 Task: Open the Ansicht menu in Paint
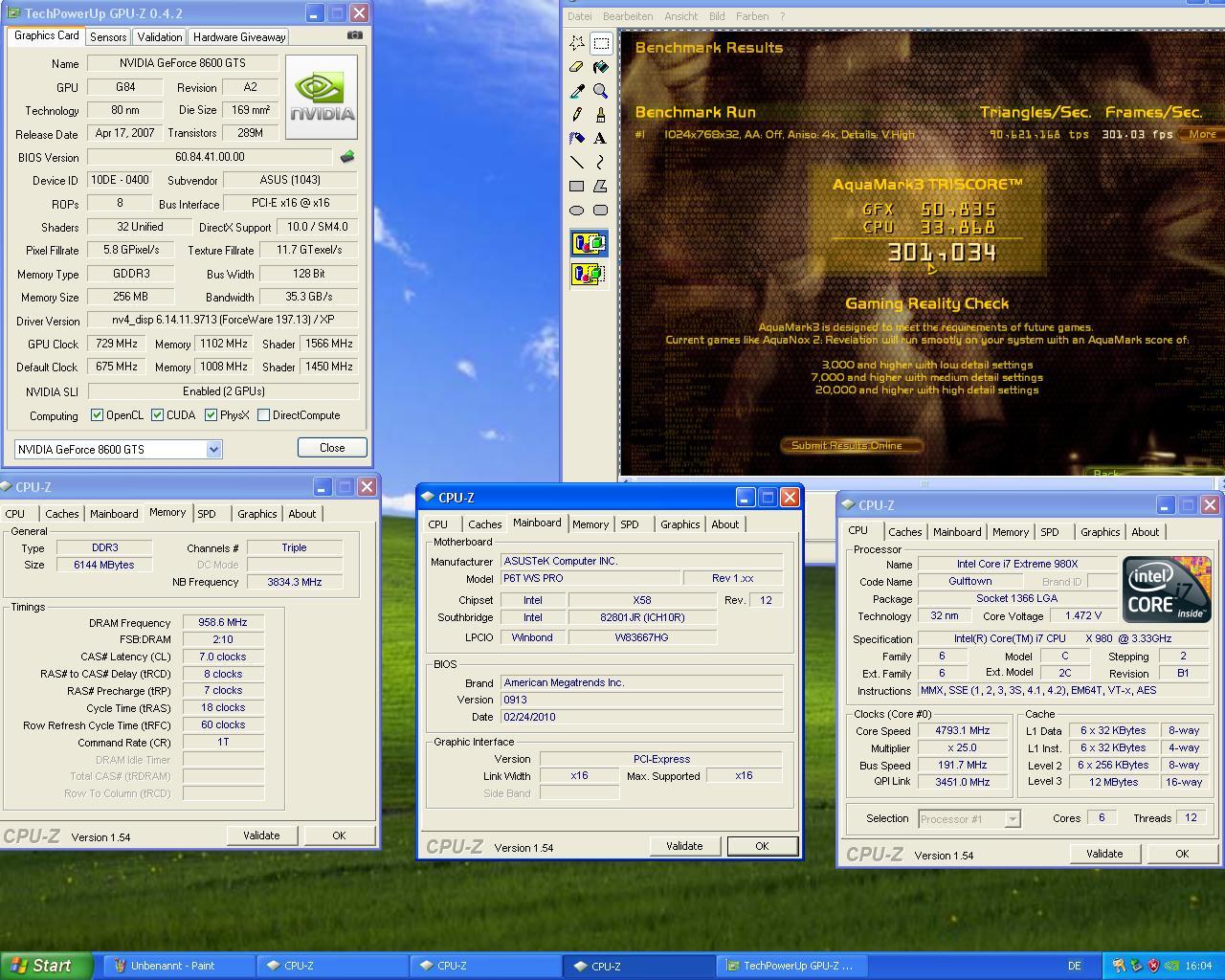(x=681, y=16)
